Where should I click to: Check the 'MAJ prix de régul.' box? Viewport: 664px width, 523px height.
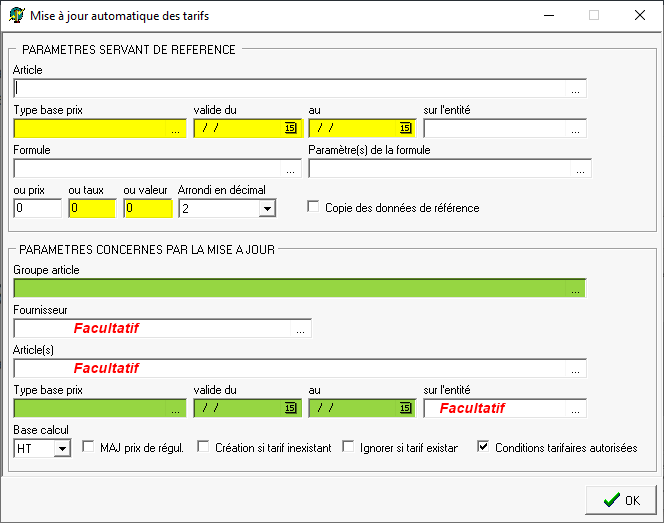pos(88,447)
